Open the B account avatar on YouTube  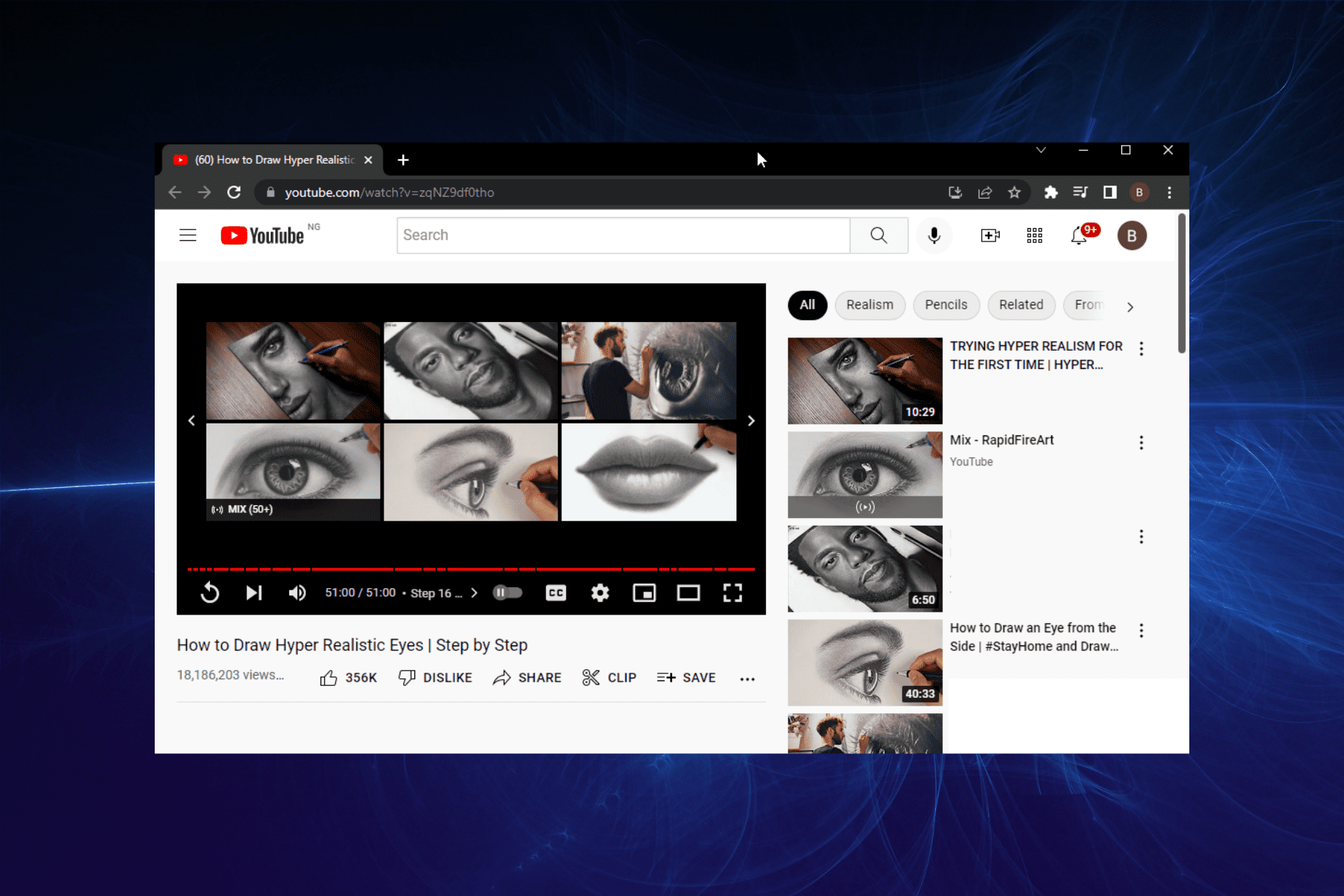click(x=1131, y=236)
